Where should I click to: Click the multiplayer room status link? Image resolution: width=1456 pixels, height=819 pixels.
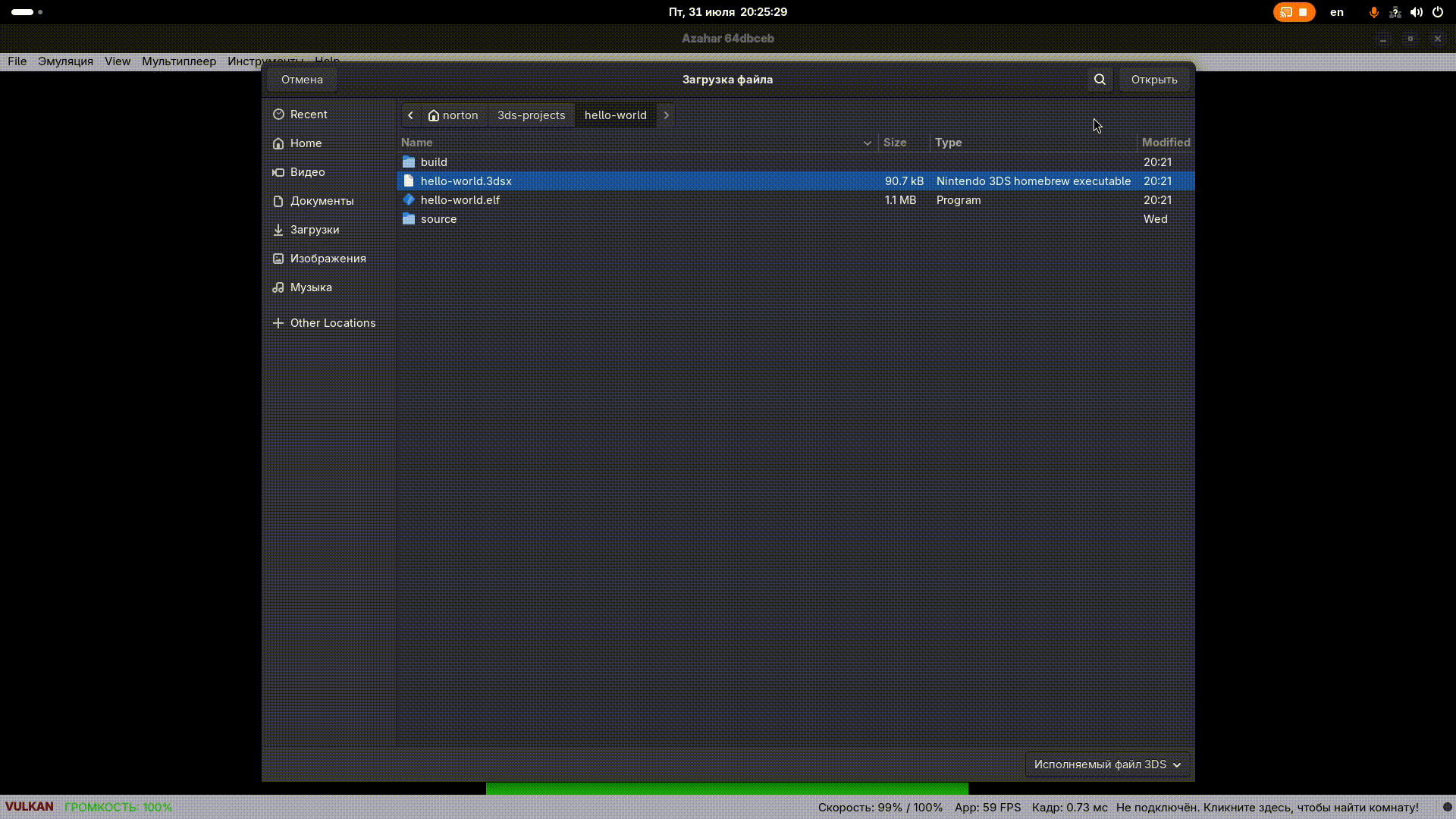pyautogui.click(x=1267, y=807)
